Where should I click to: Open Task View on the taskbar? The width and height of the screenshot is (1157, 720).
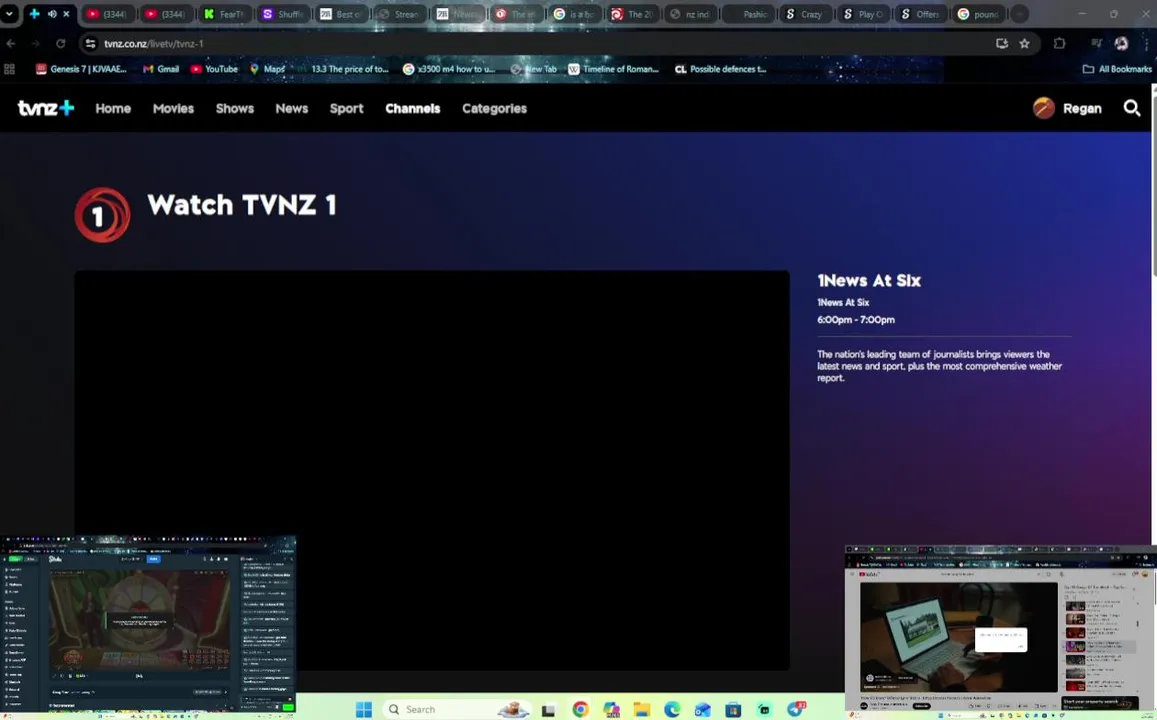pos(548,710)
